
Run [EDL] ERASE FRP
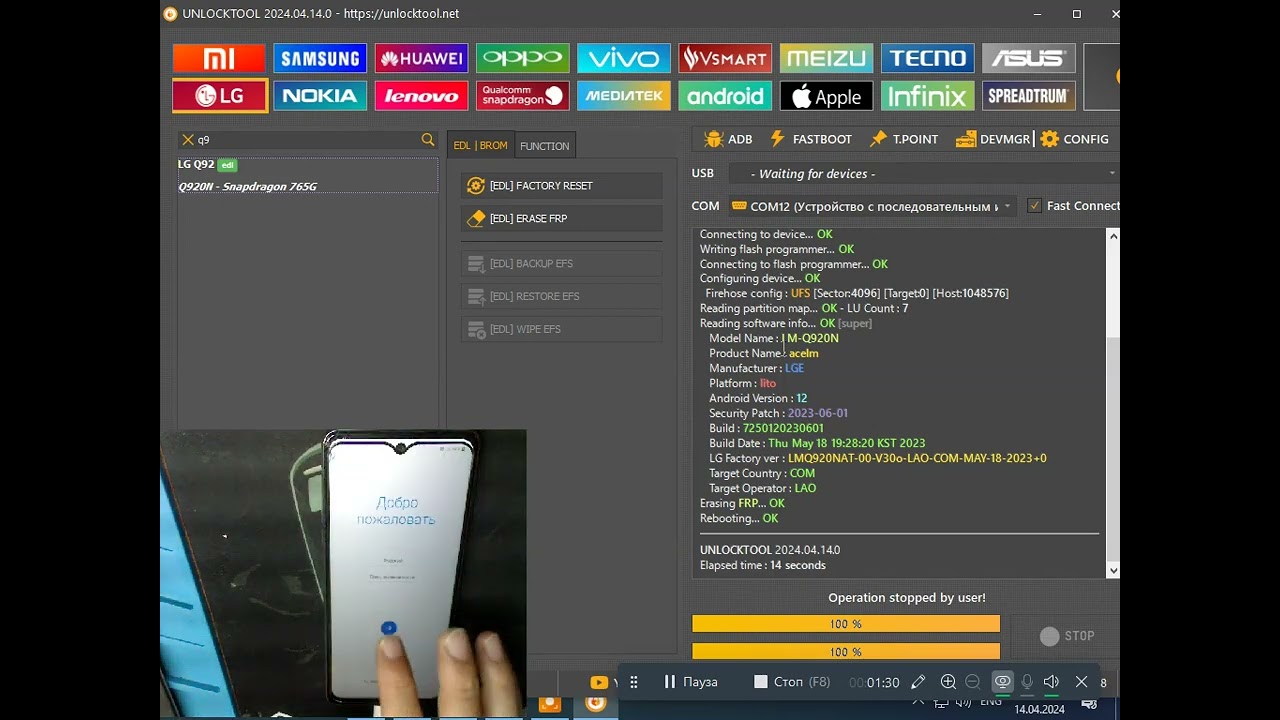561,218
